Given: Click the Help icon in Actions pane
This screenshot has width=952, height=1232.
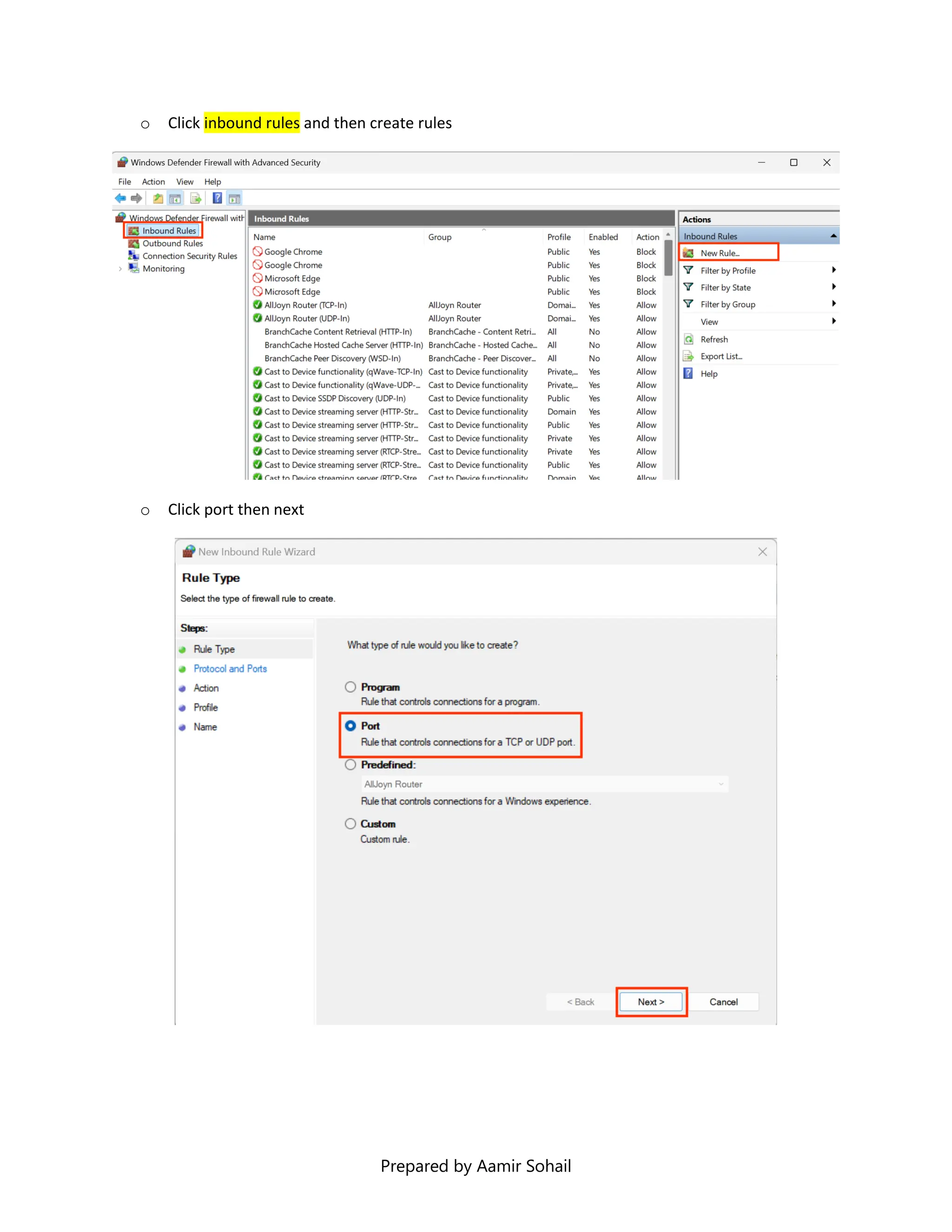Looking at the screenshot, I should pos(688,373).
